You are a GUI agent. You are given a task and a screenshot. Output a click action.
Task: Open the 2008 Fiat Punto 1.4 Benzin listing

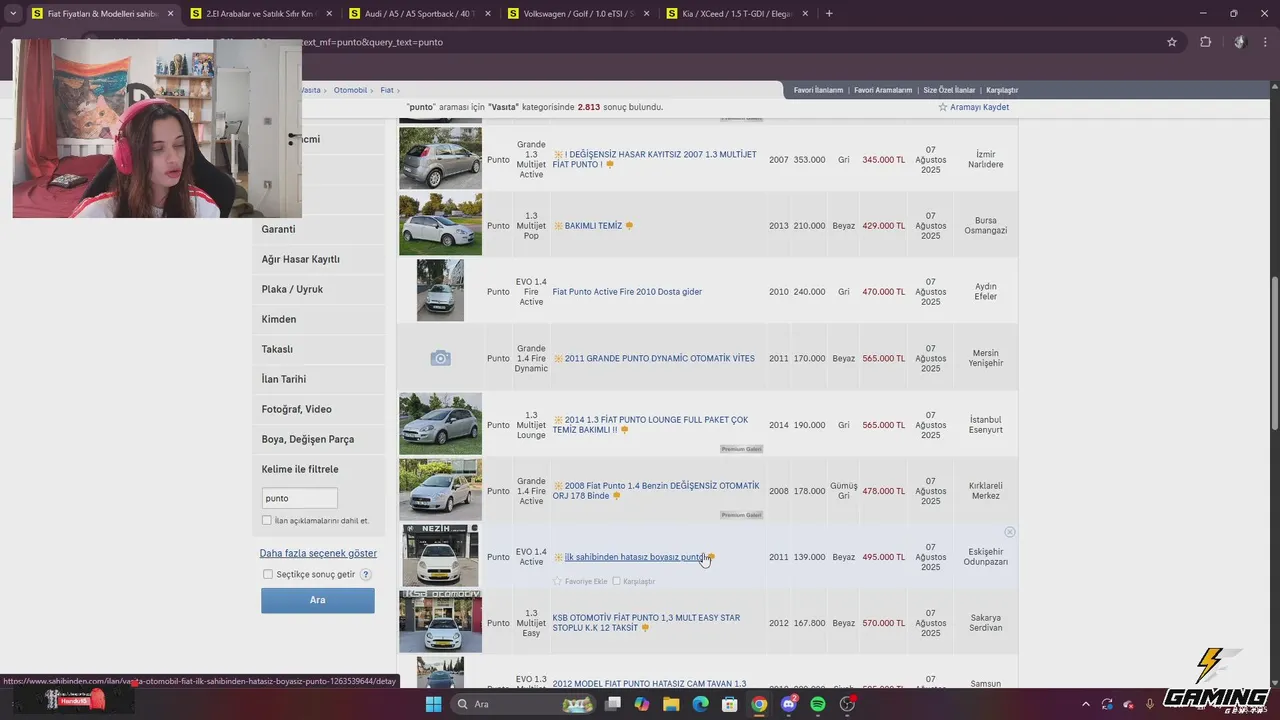pyautogui.click(x=656, y=490)
